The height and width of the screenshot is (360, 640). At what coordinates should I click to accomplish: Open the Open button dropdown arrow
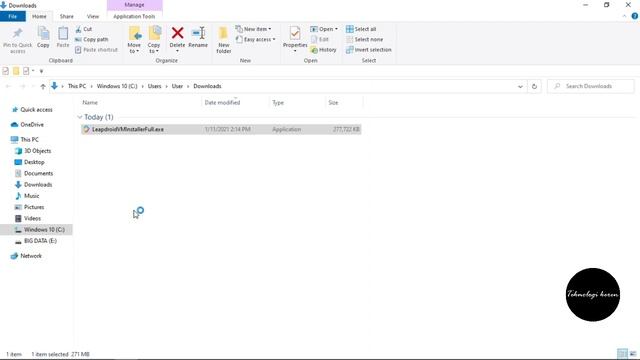click(x=336, y=29)
